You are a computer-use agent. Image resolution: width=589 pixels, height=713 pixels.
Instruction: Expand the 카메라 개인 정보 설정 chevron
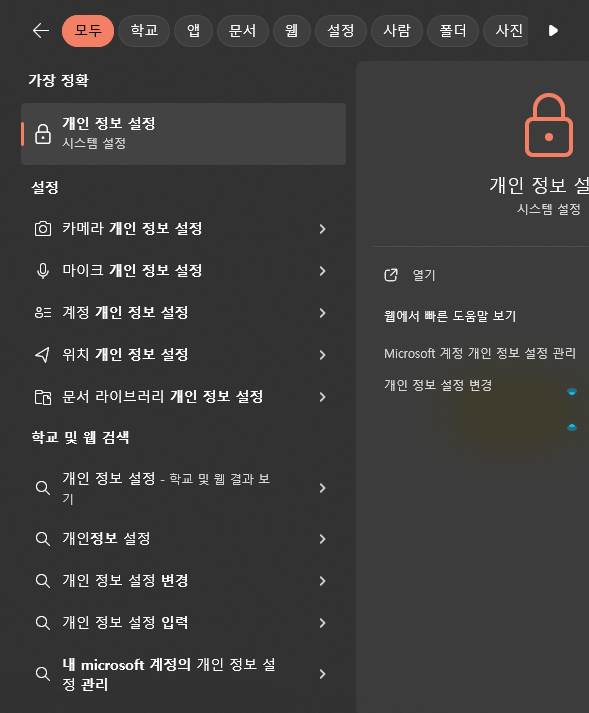(x=322, y=229)
